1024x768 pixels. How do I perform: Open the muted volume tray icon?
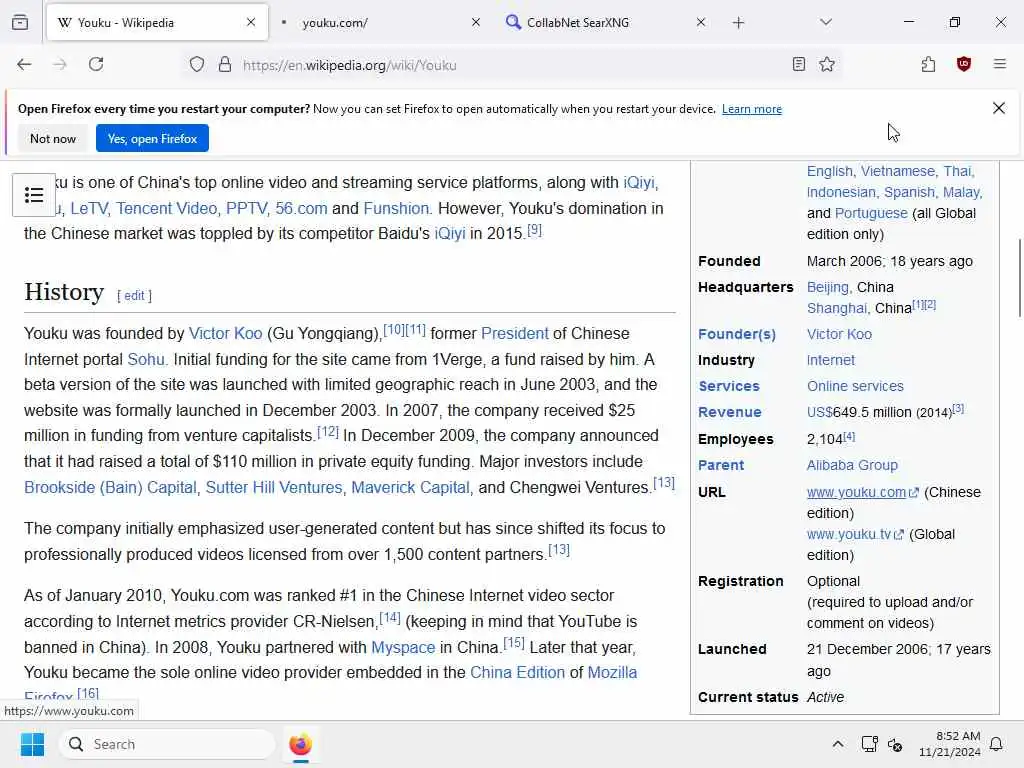coord(895,744)
